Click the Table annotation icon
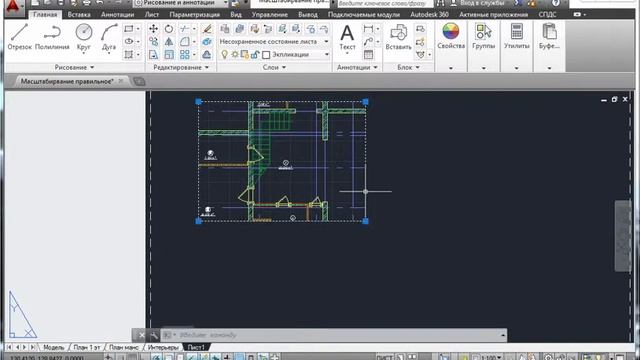 point(368,54)
